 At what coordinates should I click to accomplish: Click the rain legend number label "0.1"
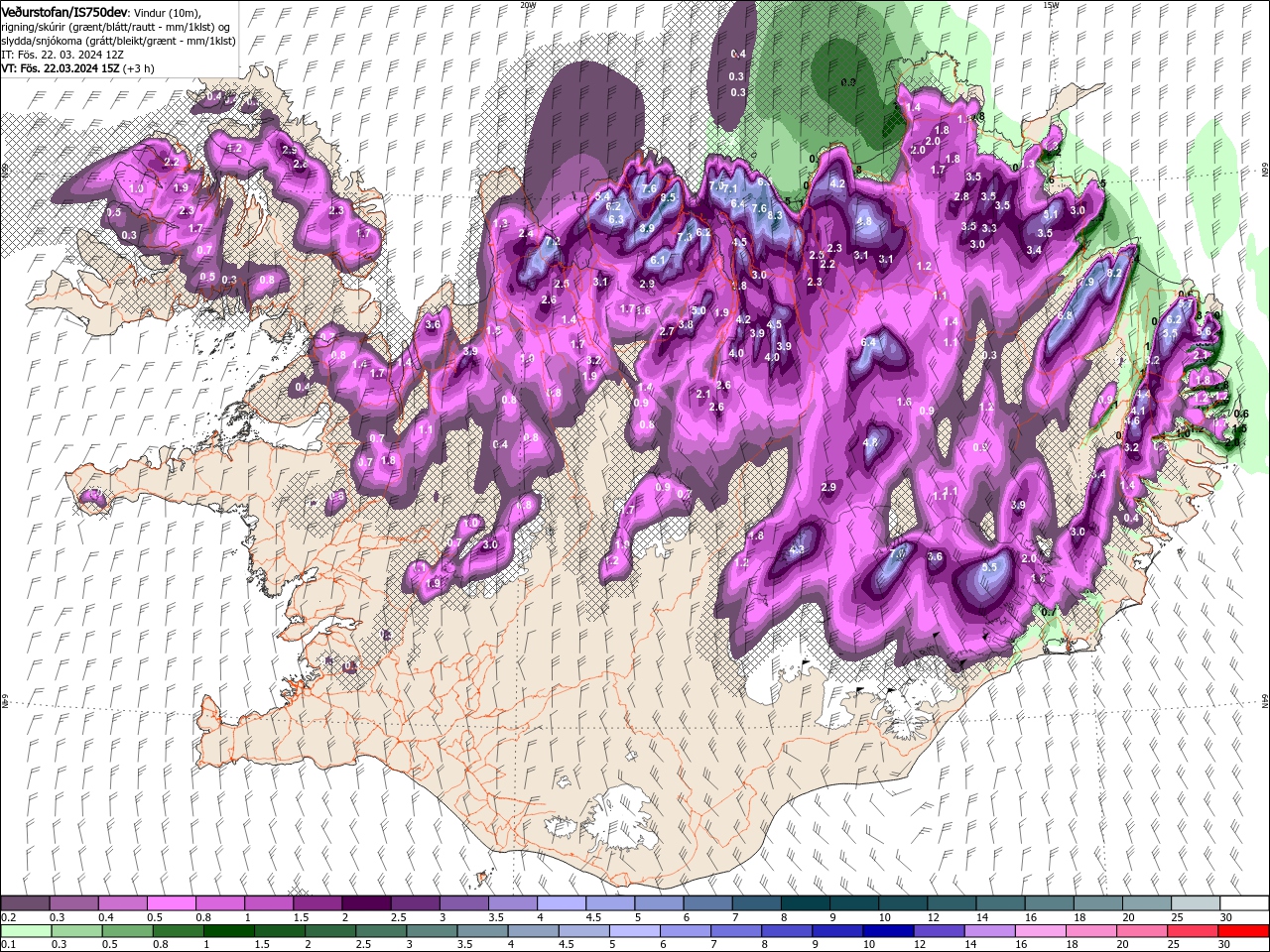[7, 945]
